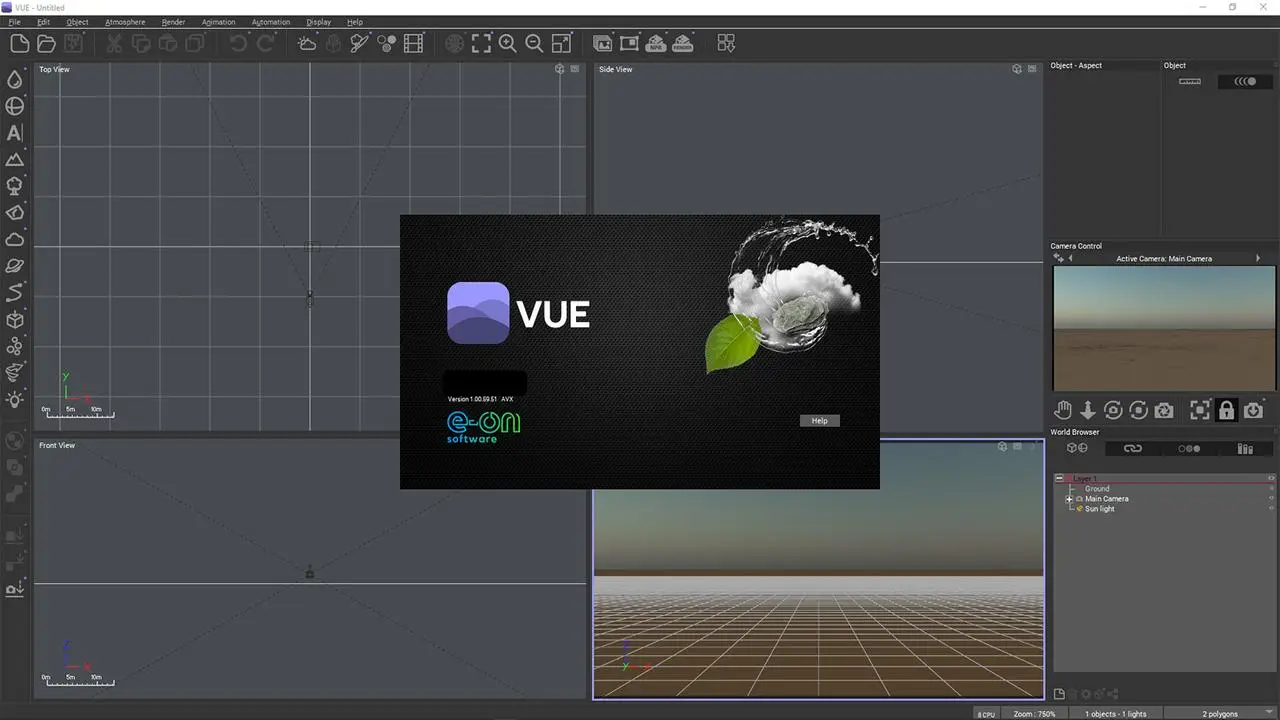Start the NPR render icon
1280x720 pixels.
(656, 43)
